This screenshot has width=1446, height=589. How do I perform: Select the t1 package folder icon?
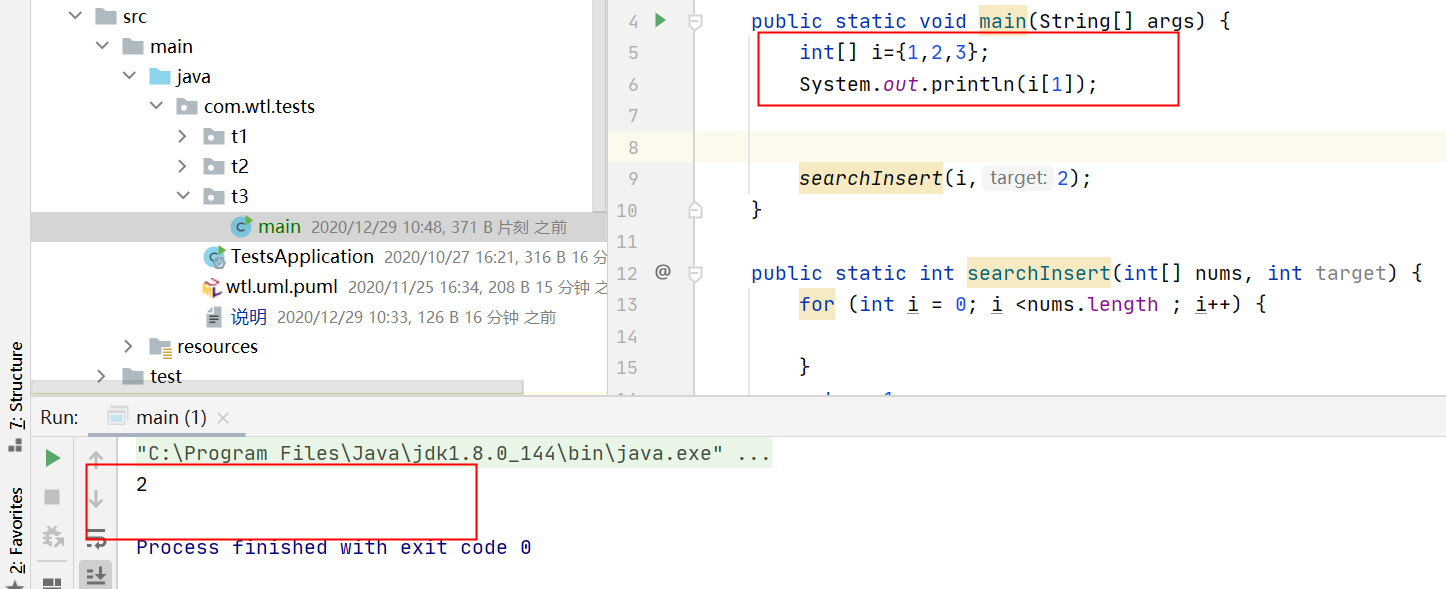[213, 137]
